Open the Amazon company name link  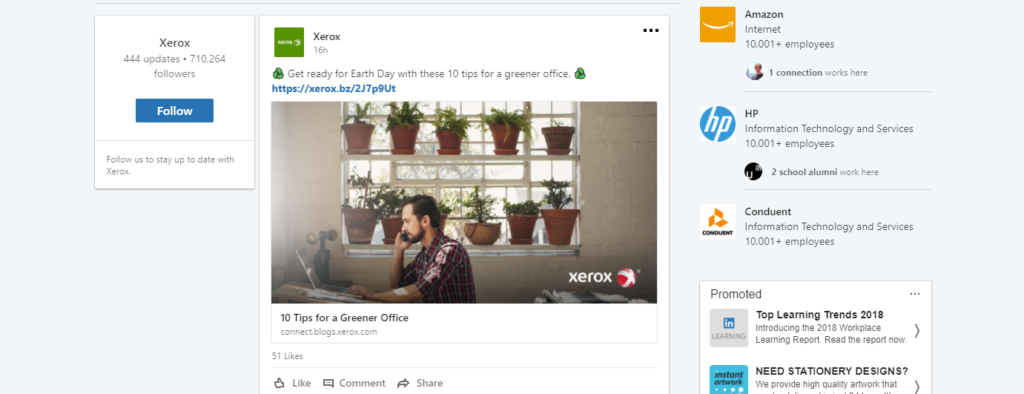pyautogui.click(x=764, y=14)
